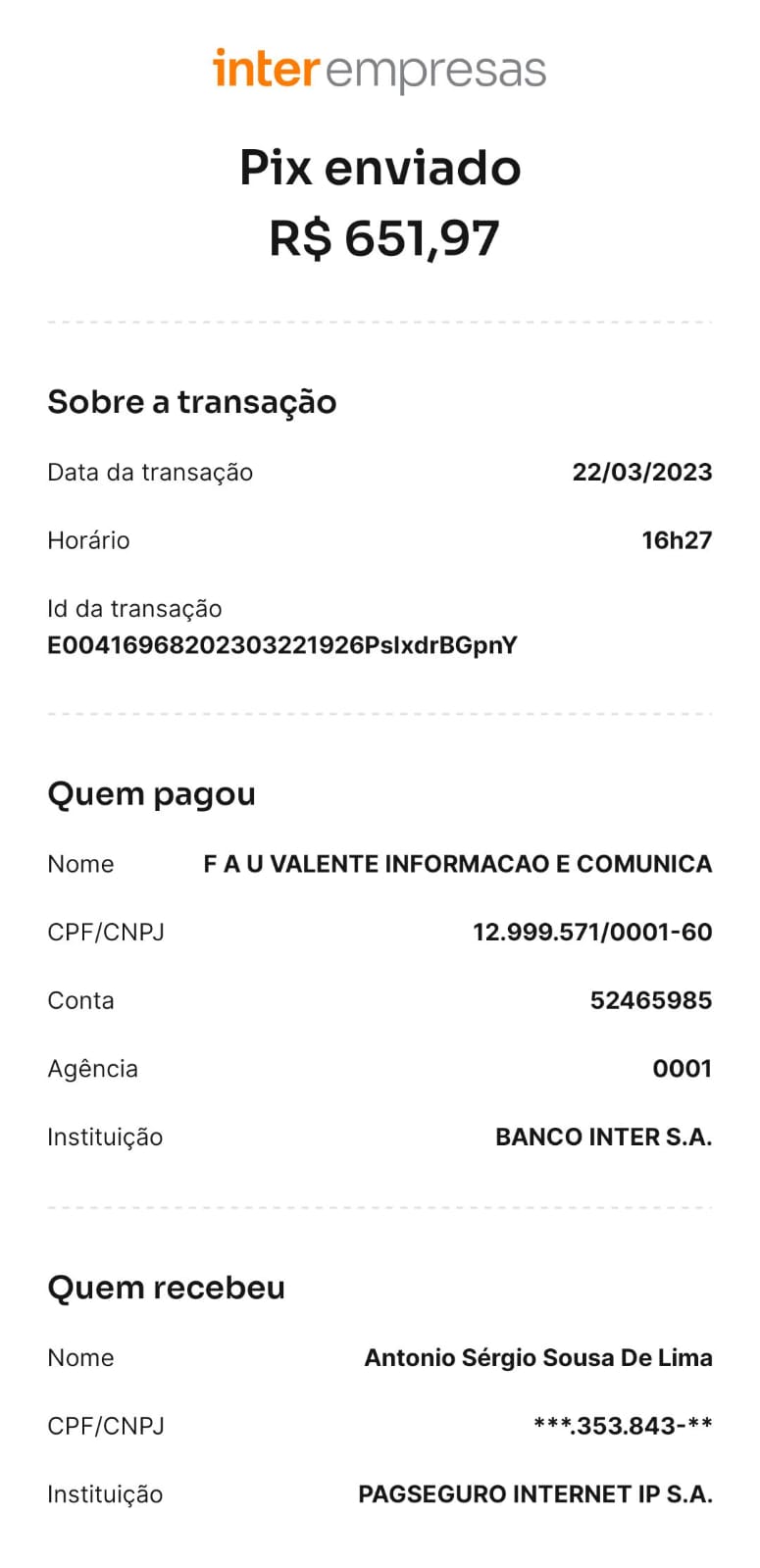This screenshot has height=1568, width=760.
Task: Click the "Pix enviado" title
Action: [x=380, y=168]
